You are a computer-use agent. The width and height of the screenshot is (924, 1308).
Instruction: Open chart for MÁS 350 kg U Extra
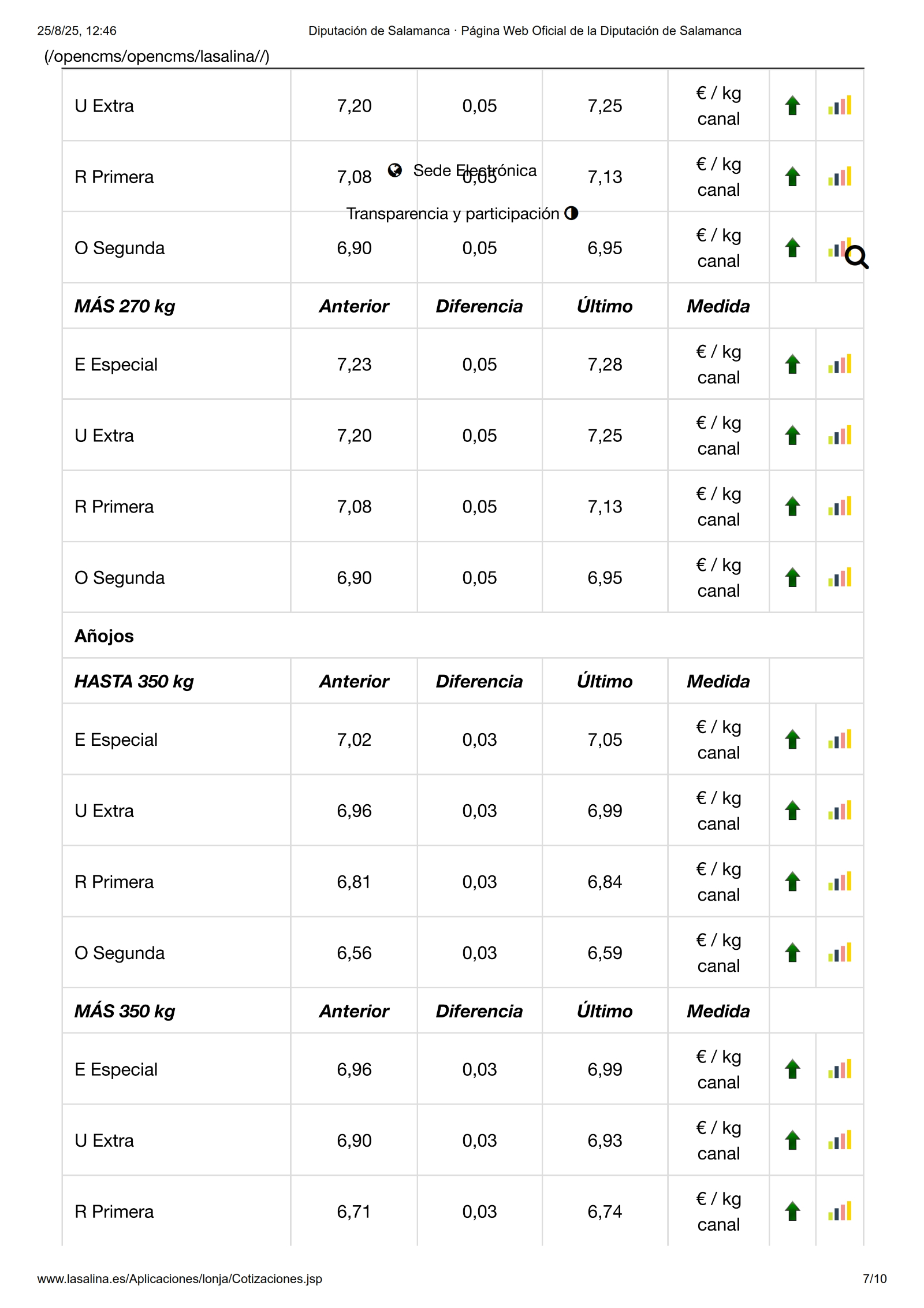coord(839,1140)
